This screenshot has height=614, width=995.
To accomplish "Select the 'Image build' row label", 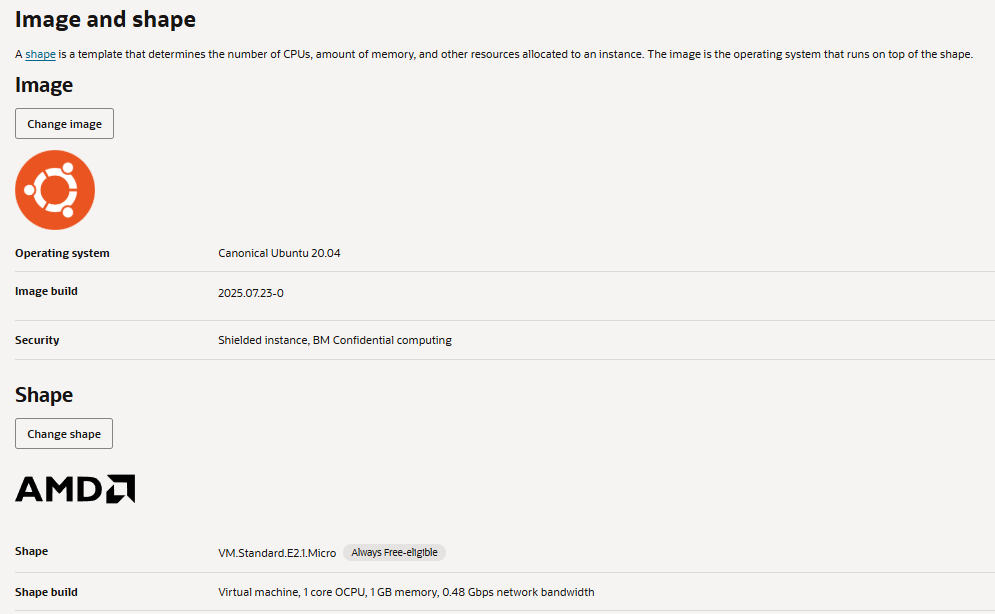I will coord(46,291).
